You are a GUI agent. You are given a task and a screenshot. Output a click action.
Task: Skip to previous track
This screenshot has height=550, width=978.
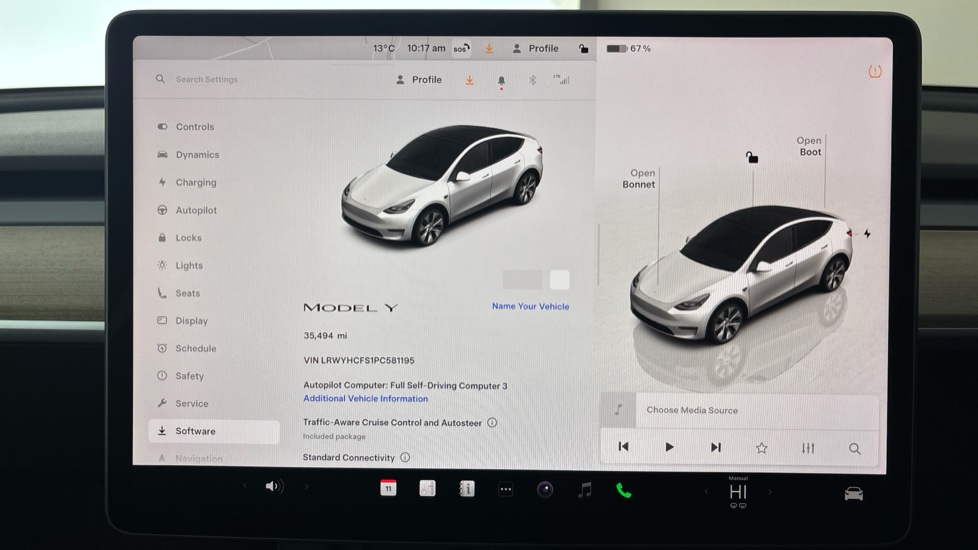point(623,447)
